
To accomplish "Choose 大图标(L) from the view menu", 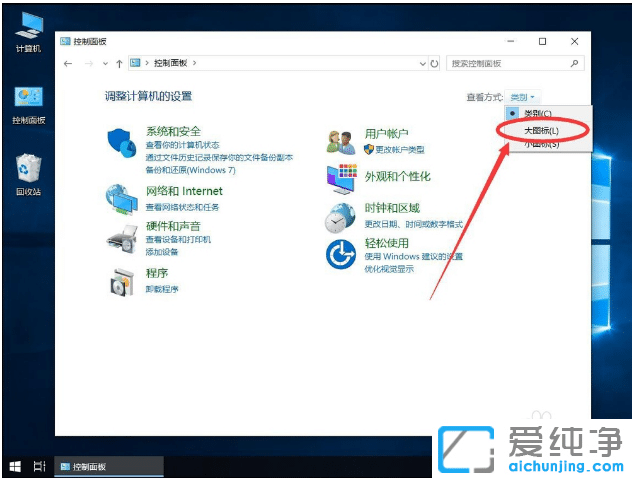I will click(548, 130).
